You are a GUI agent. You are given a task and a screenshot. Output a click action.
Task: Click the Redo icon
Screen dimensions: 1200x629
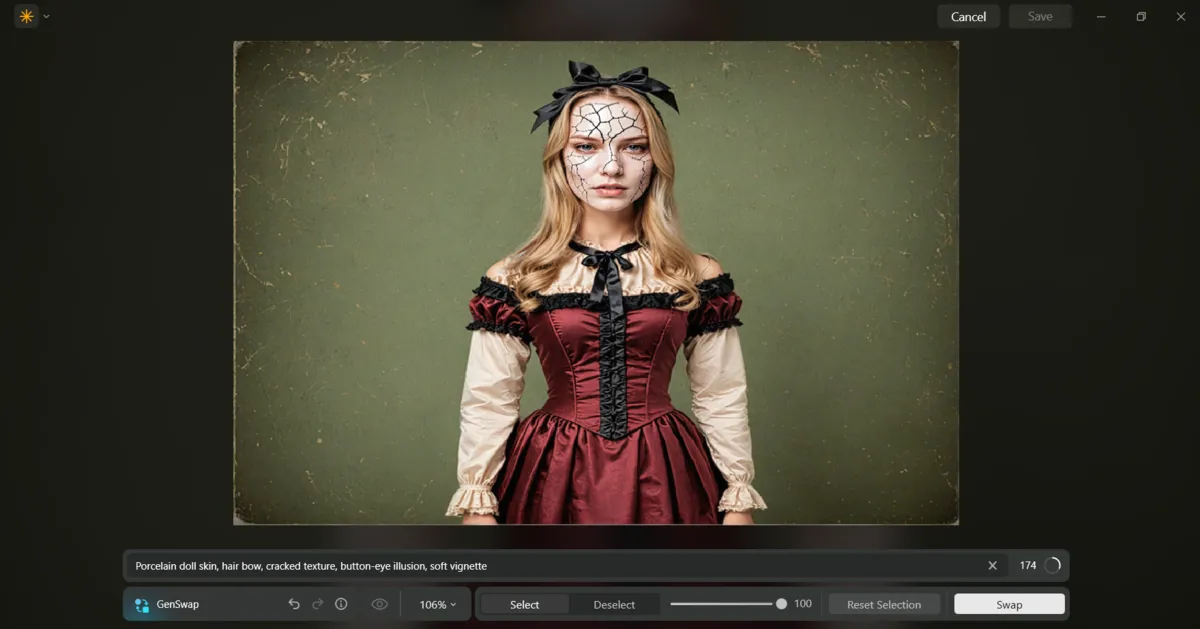click(317, 603)
